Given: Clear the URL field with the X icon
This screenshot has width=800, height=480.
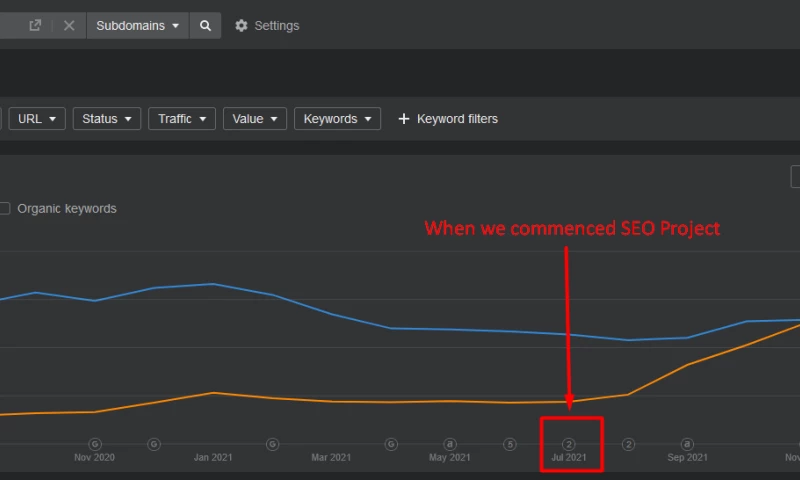Looking at the screenshot, I should coord(69,25).
